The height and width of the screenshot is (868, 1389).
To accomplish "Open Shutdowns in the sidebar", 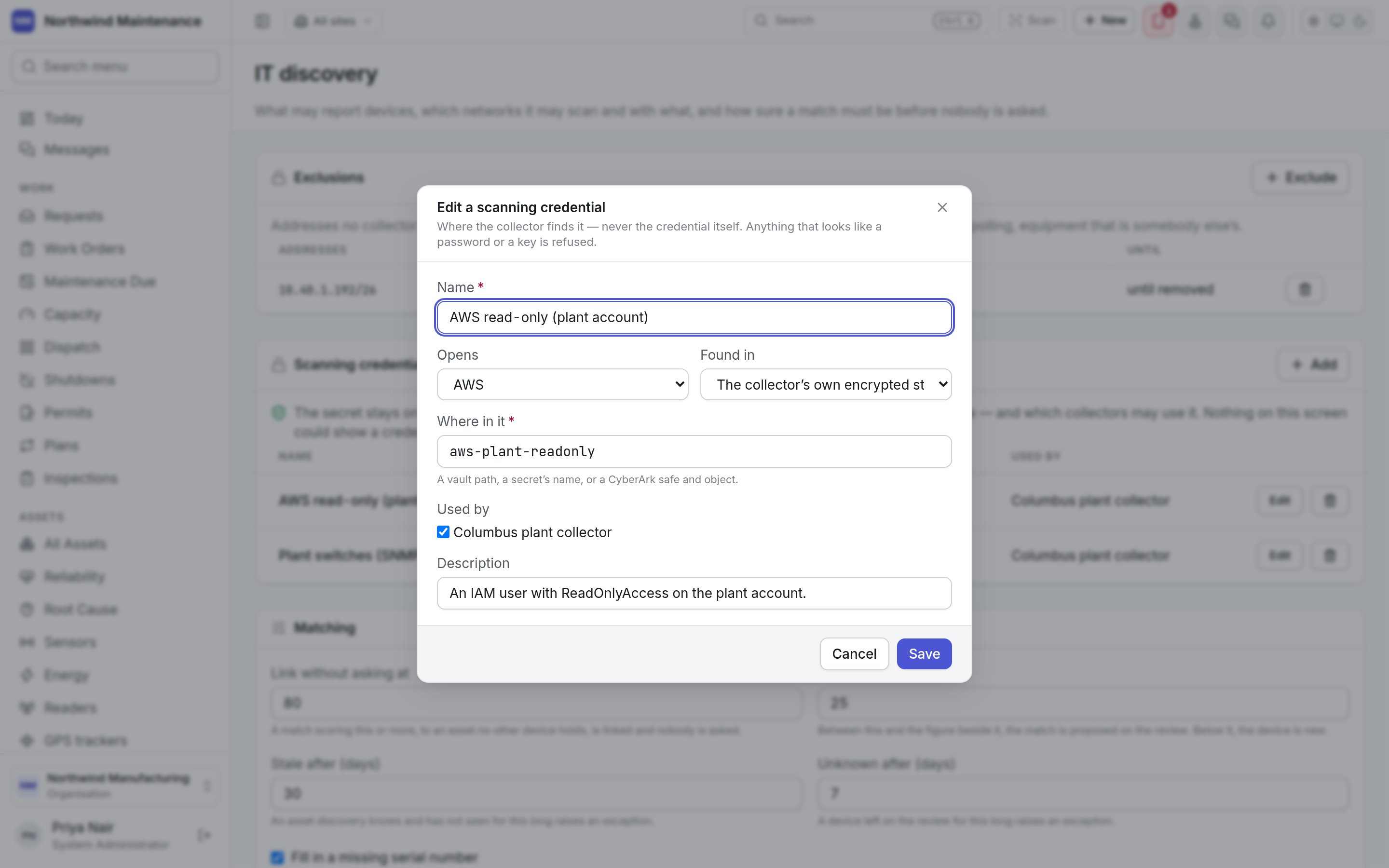I will pyautogui.click(x=115, y=380).
